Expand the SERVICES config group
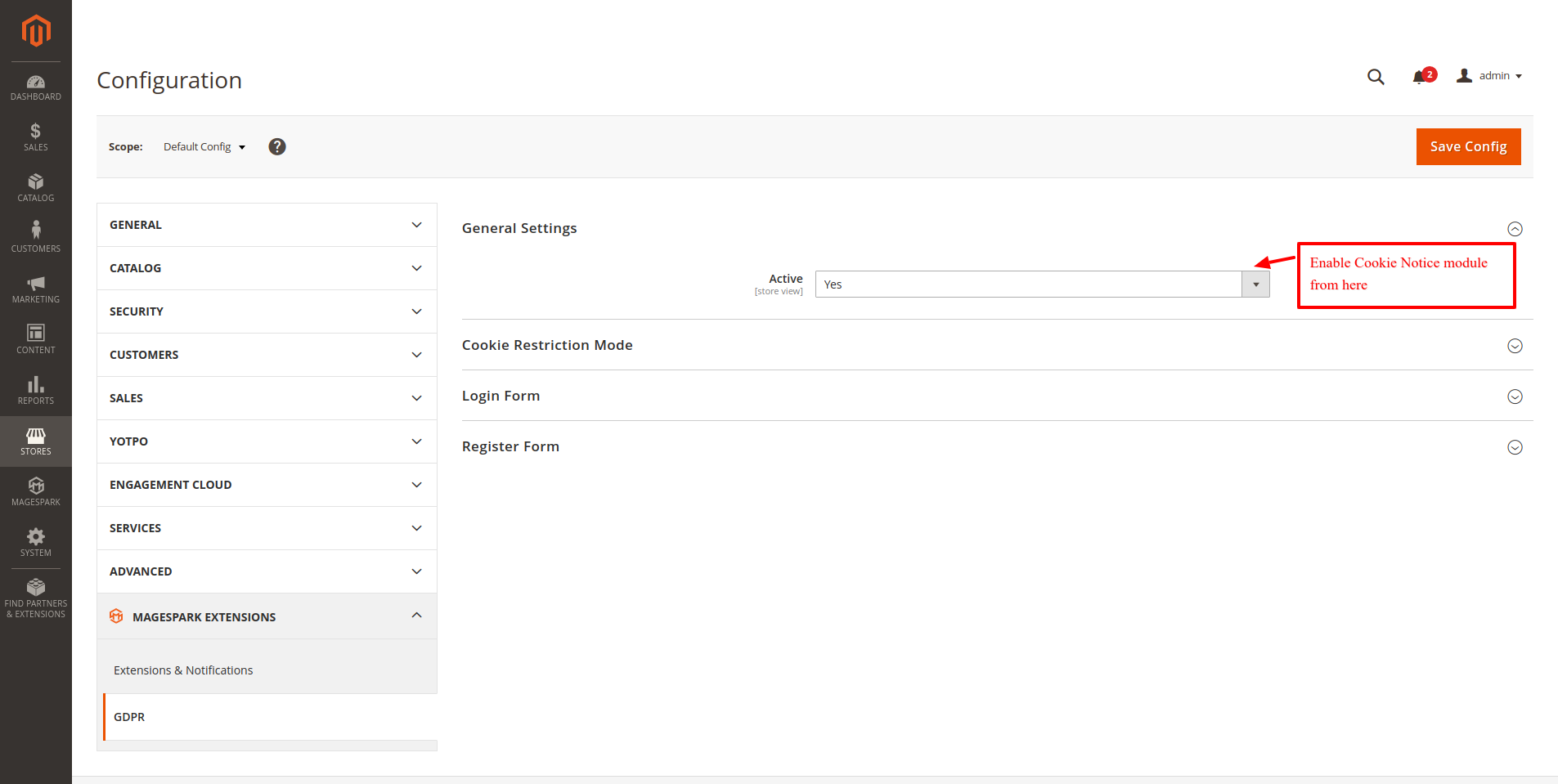Viewport: 1558px width, 784px height. [x=267, y=528]
